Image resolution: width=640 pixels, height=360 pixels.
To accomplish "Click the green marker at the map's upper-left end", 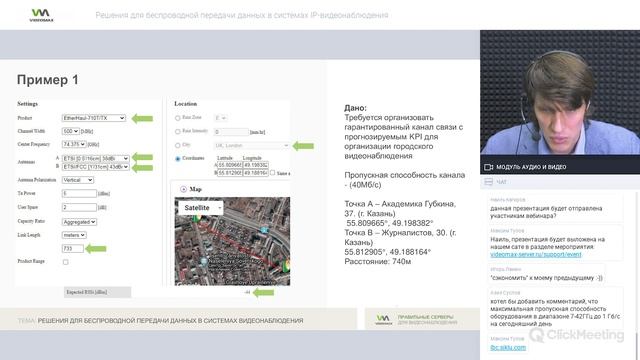I will point(196,218).
